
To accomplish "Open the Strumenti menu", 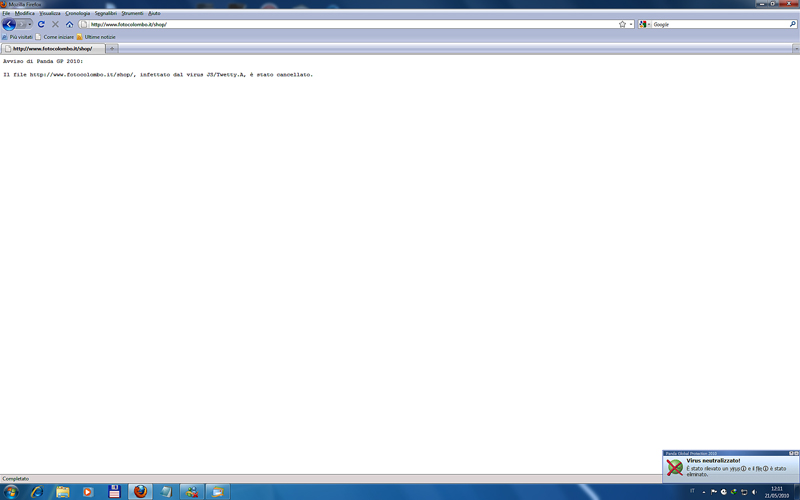I will 132,13.
